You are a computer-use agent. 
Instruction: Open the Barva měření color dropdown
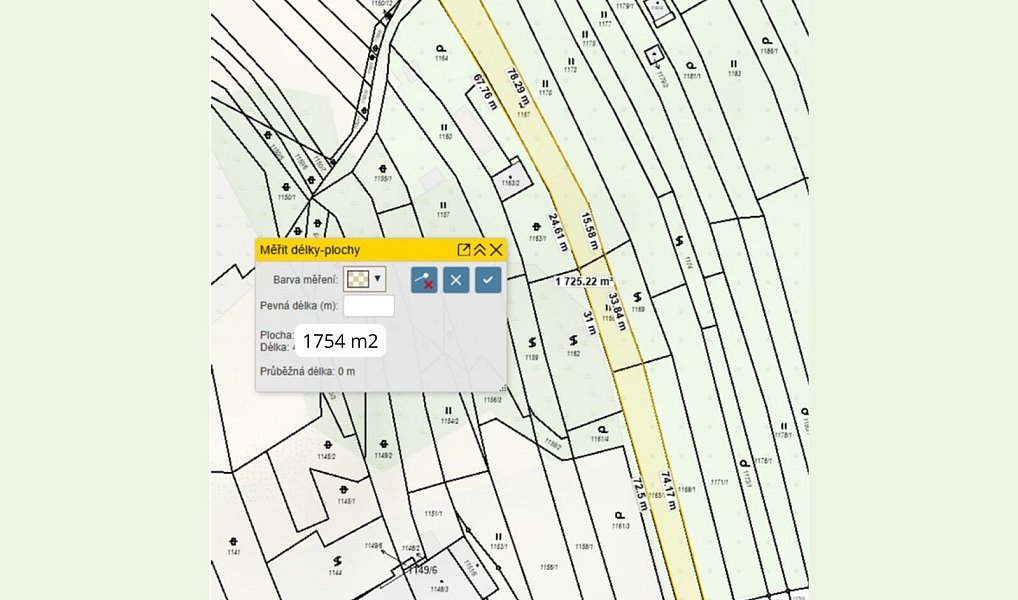coord(364,279)
